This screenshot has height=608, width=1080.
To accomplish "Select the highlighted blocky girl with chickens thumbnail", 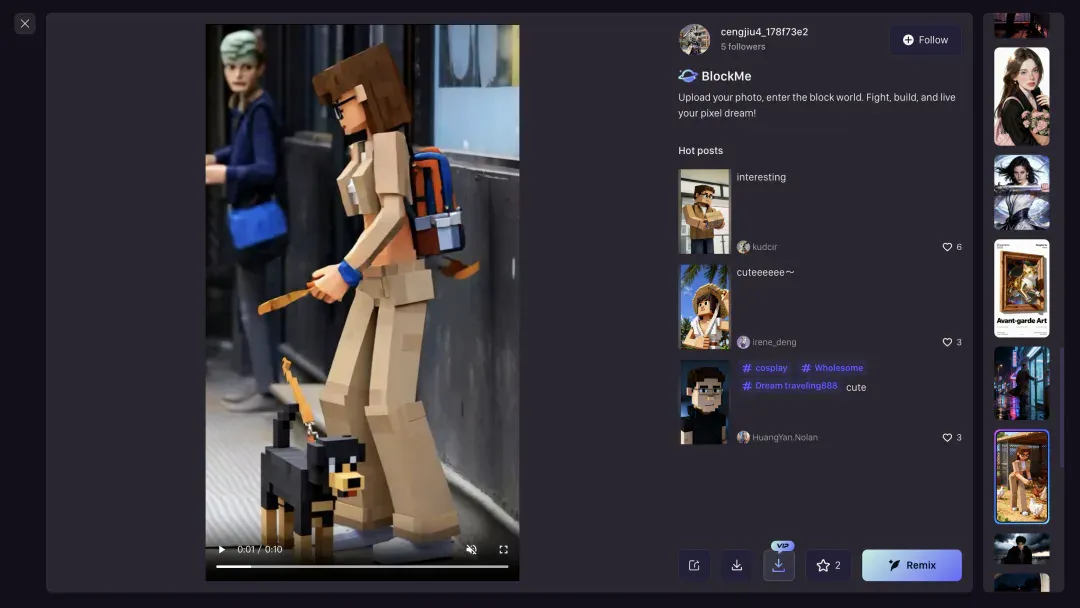I will 1021,476.
